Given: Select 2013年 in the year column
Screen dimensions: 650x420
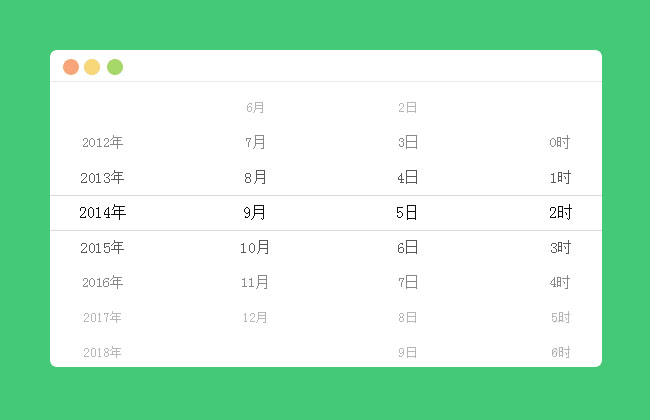Looking at the screenshot, I should [x=102, y=178].
